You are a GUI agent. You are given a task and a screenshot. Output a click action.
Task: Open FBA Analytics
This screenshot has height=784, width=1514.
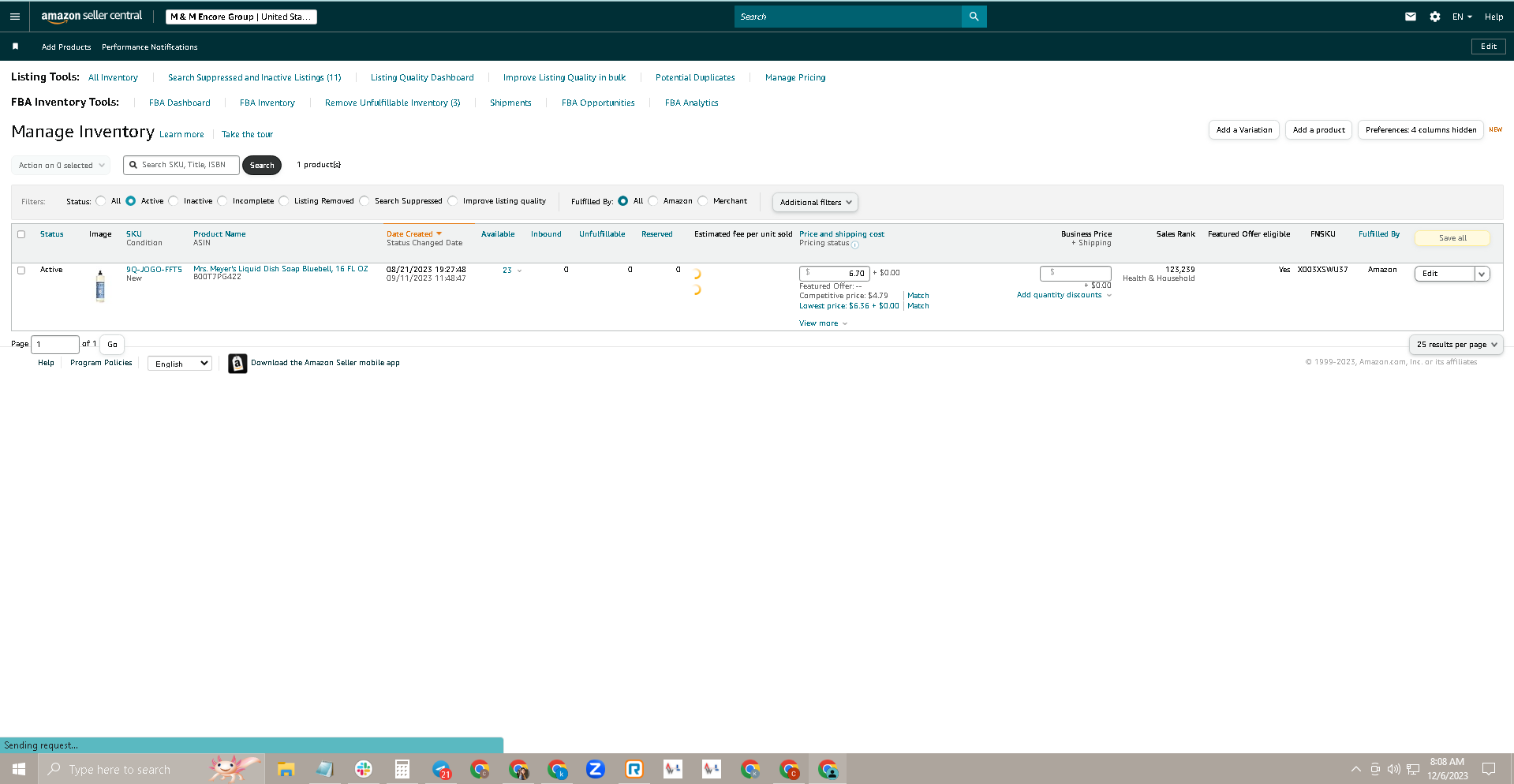(x=691, y=103)
